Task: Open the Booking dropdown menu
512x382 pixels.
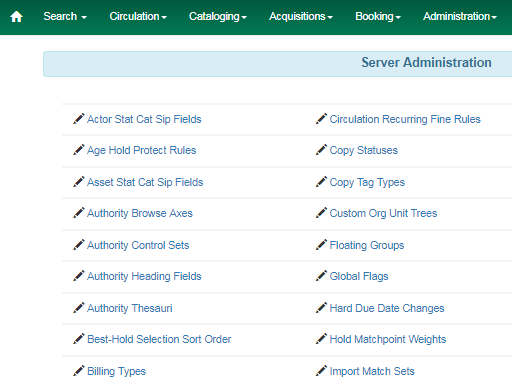Action: click(x=378, y=16)
